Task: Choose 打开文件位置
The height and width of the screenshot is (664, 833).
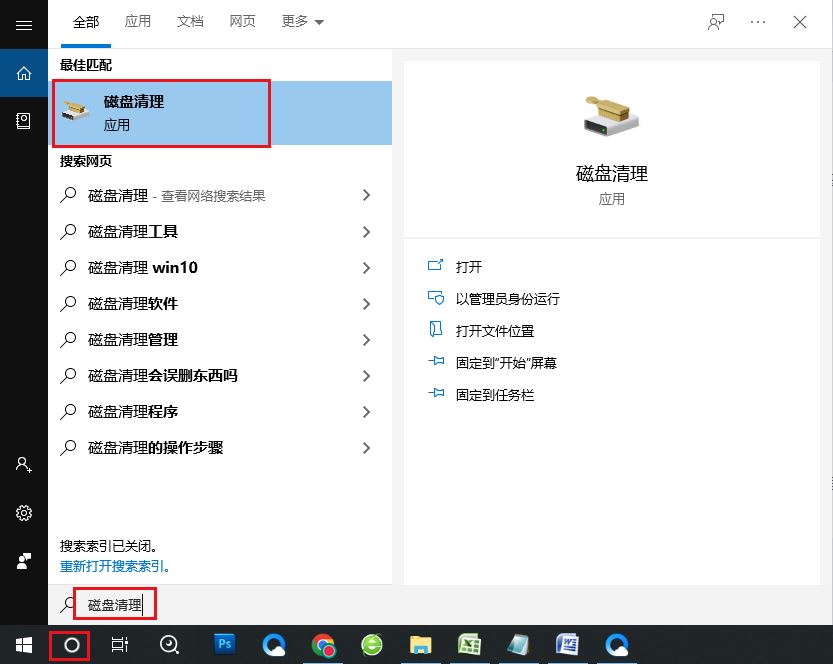Action: click(x=495, y=331)
